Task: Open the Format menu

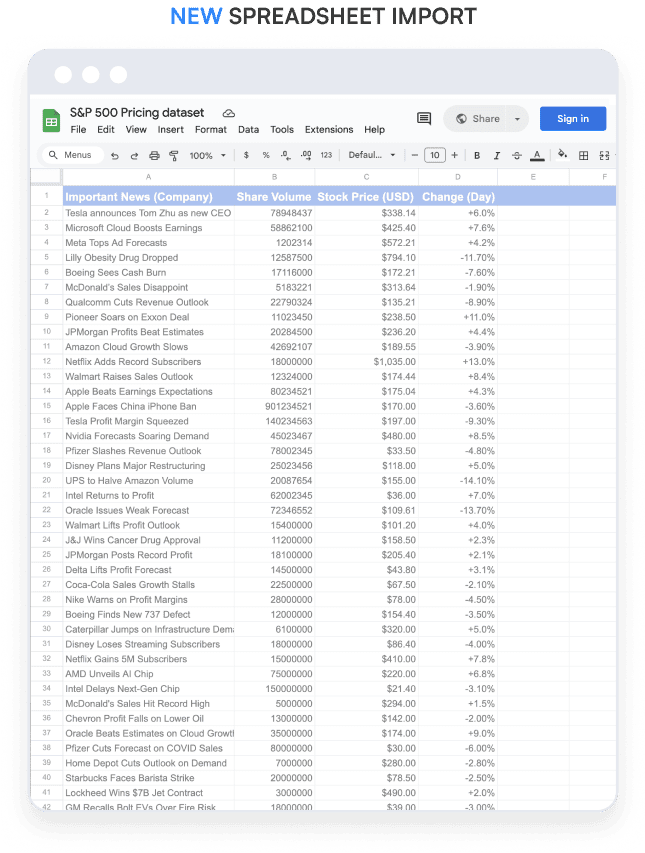Action: pyautogui.click(x=210, y=129)
